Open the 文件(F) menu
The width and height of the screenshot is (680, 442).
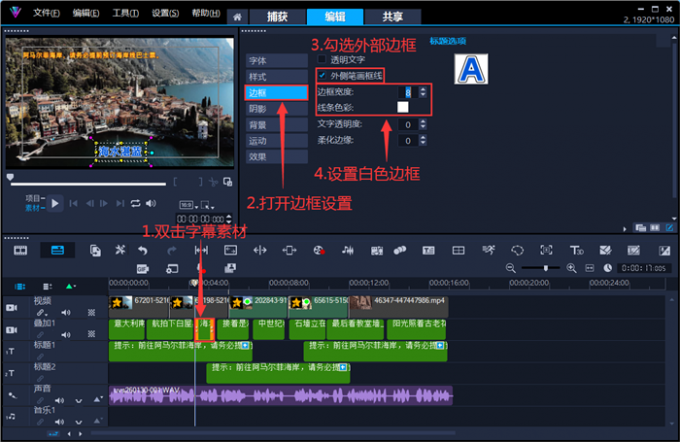pyautogui.click(x=45, y=14)
